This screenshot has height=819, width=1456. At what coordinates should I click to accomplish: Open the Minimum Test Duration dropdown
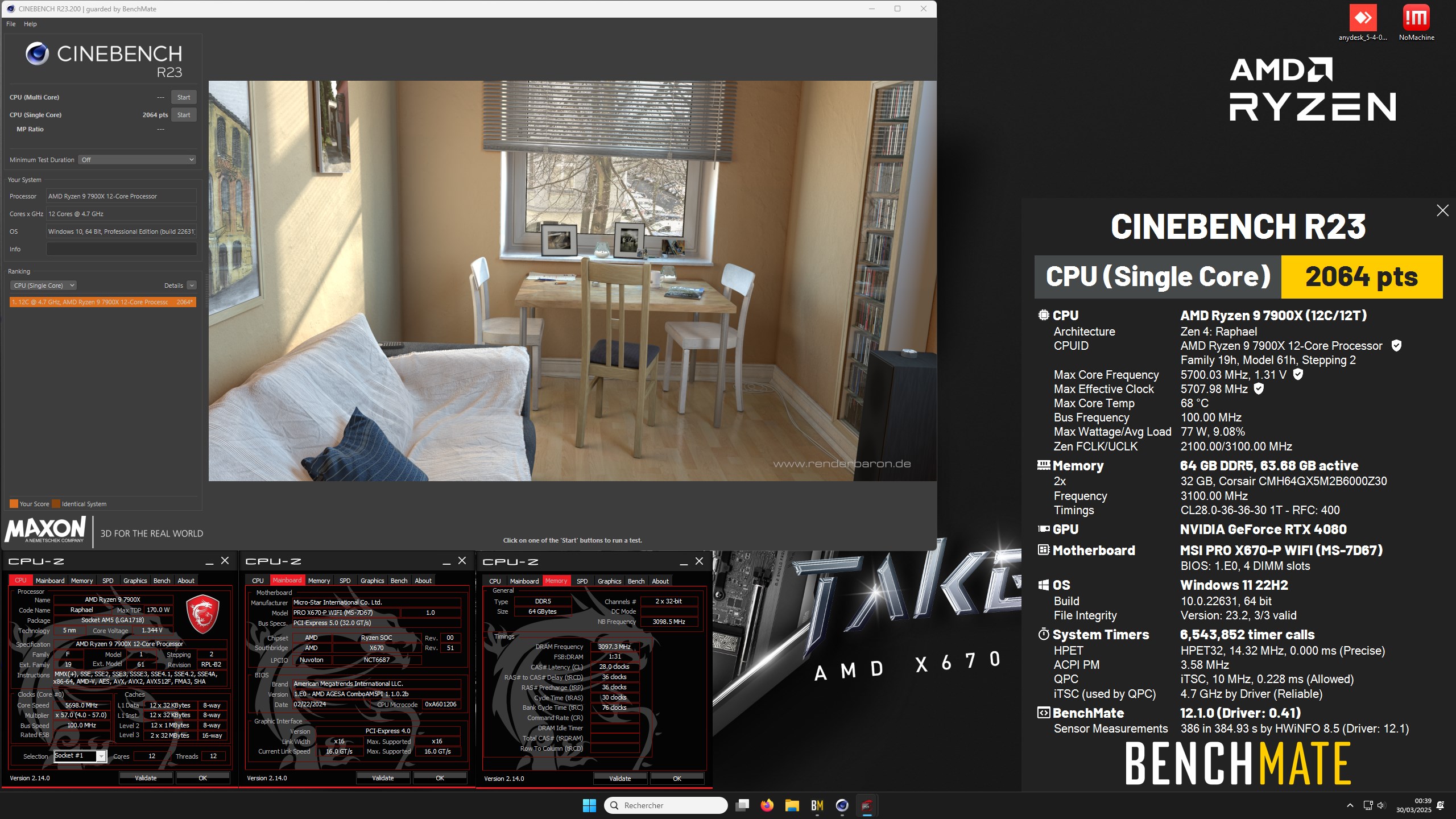(137, 160)
